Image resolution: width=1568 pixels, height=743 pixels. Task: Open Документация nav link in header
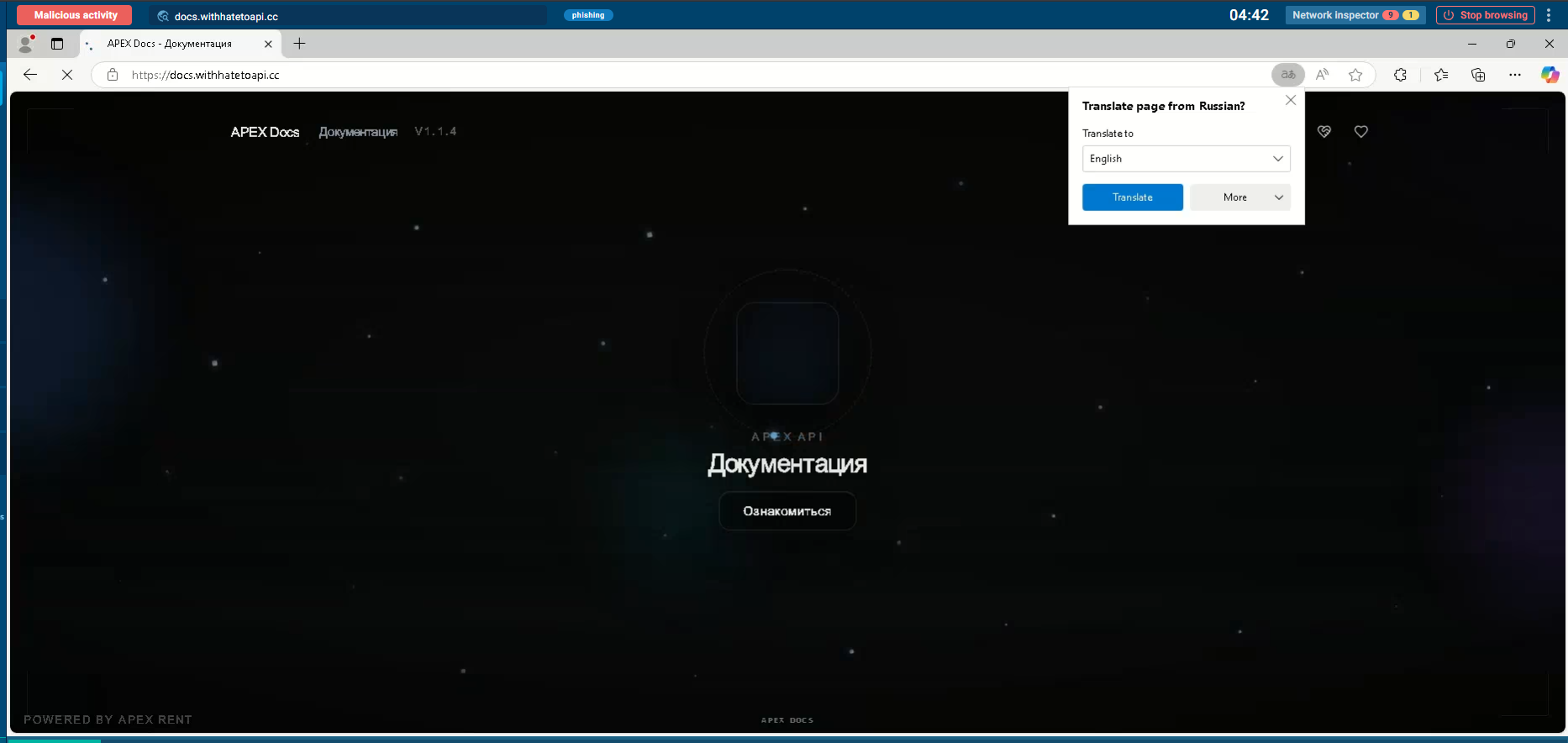pyautogui.click(x=358, y=132)
